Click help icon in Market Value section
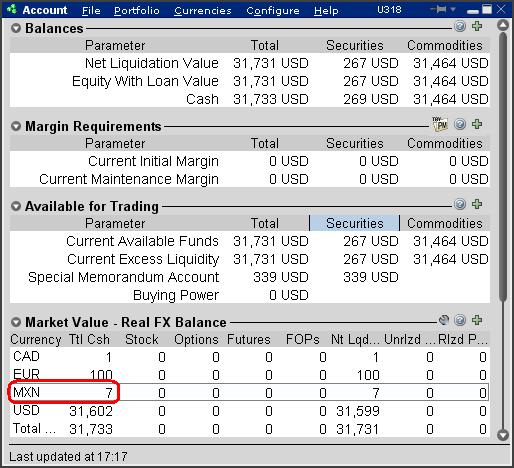 (460, 320)
